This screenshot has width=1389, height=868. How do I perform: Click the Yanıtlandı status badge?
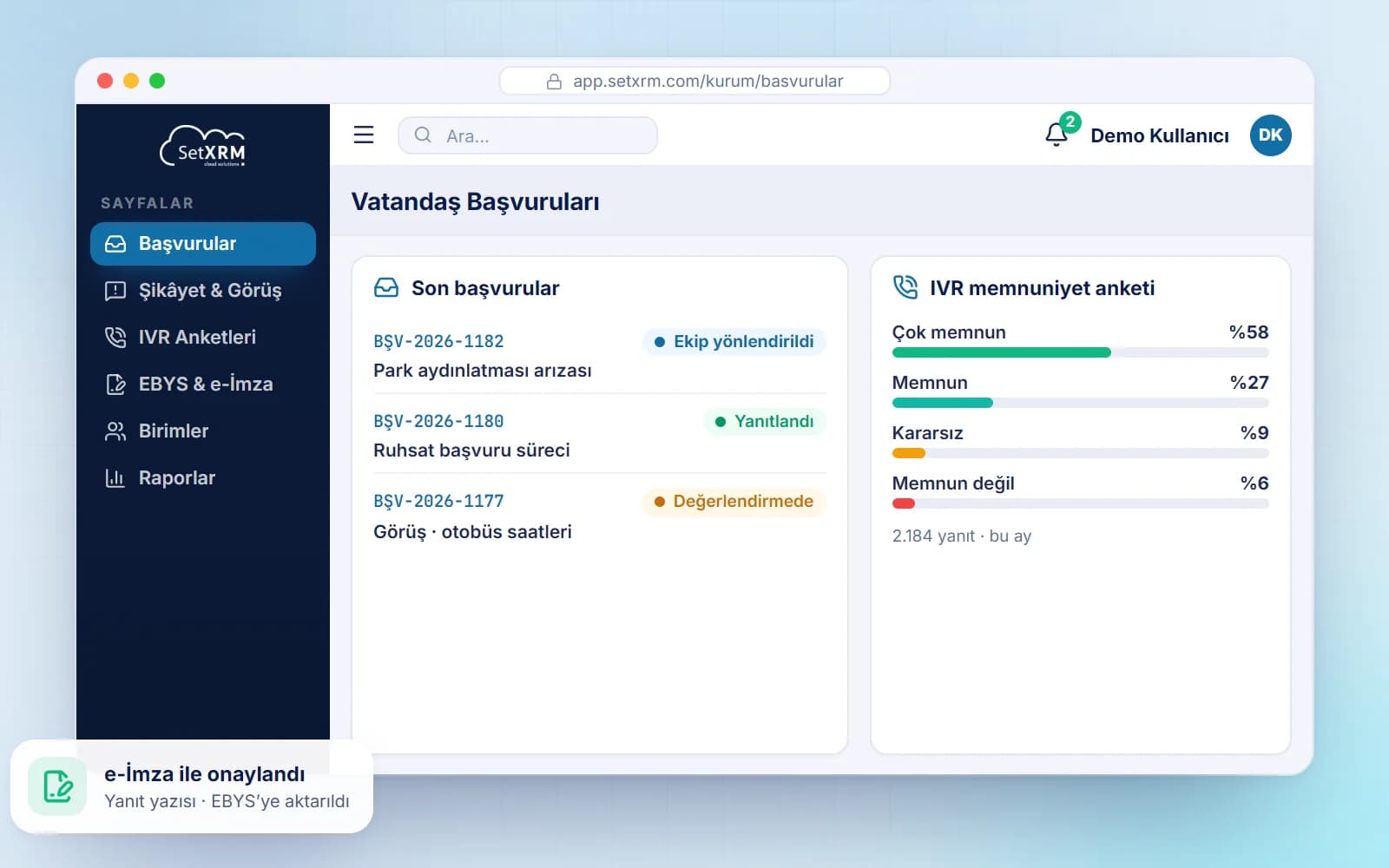(x=764, y=422)
